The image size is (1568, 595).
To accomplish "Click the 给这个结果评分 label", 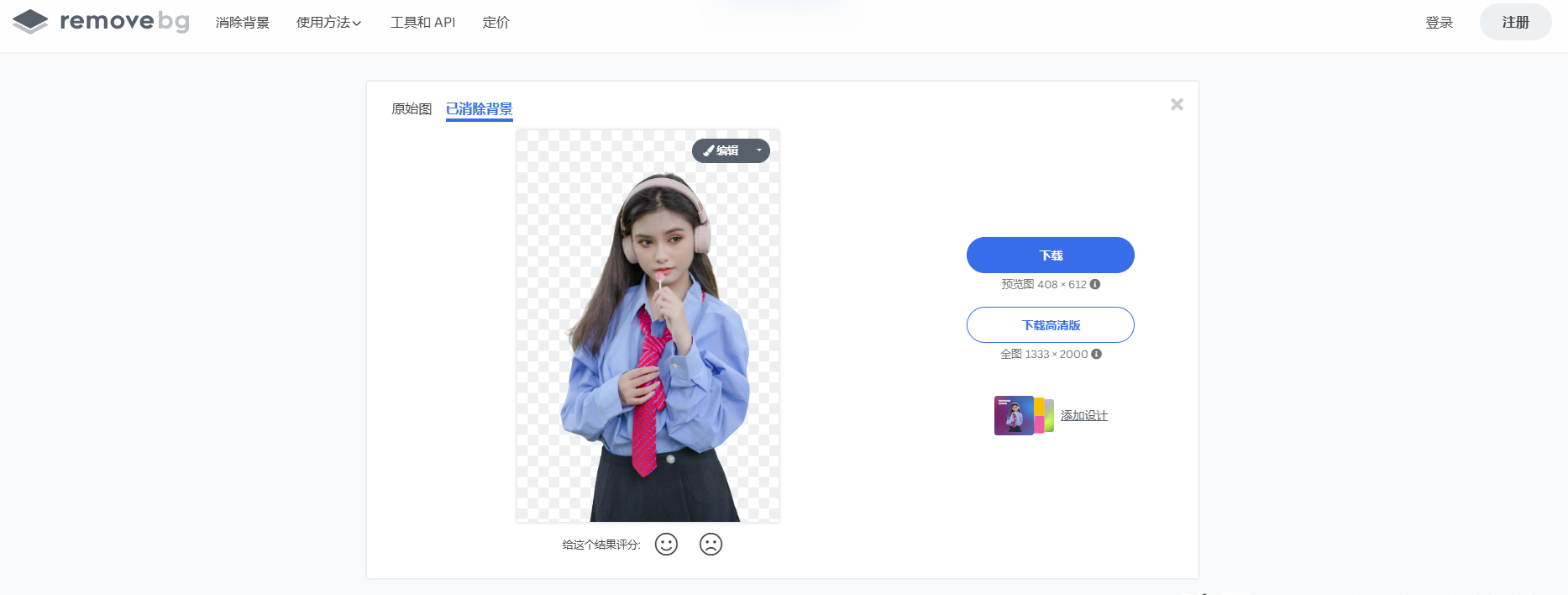I will (x=601, y=545).
